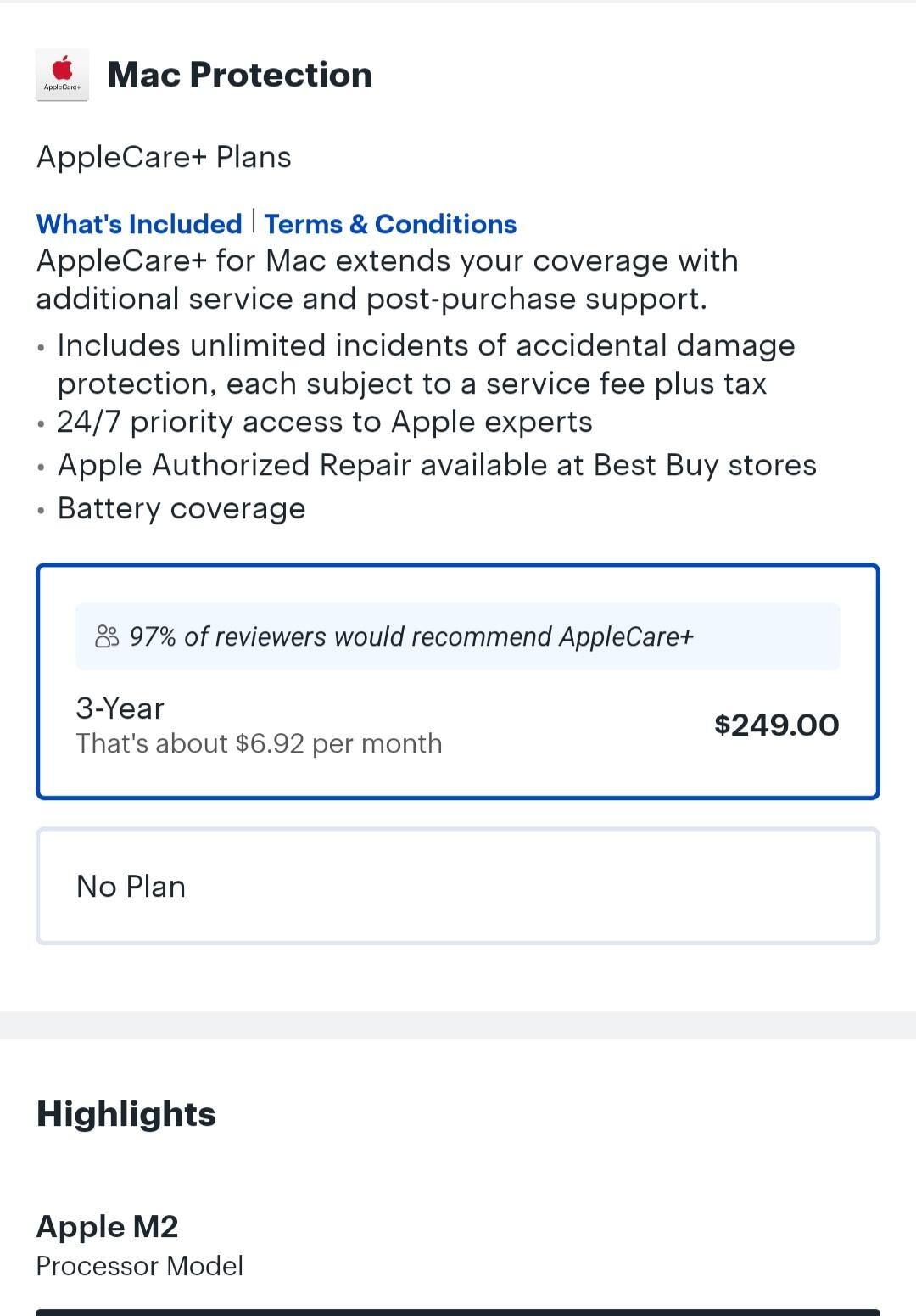The width and height of the screenshot is (916, 1316).
Task: Click the battery coverage bullet point
Action: (x=180, y=507)
